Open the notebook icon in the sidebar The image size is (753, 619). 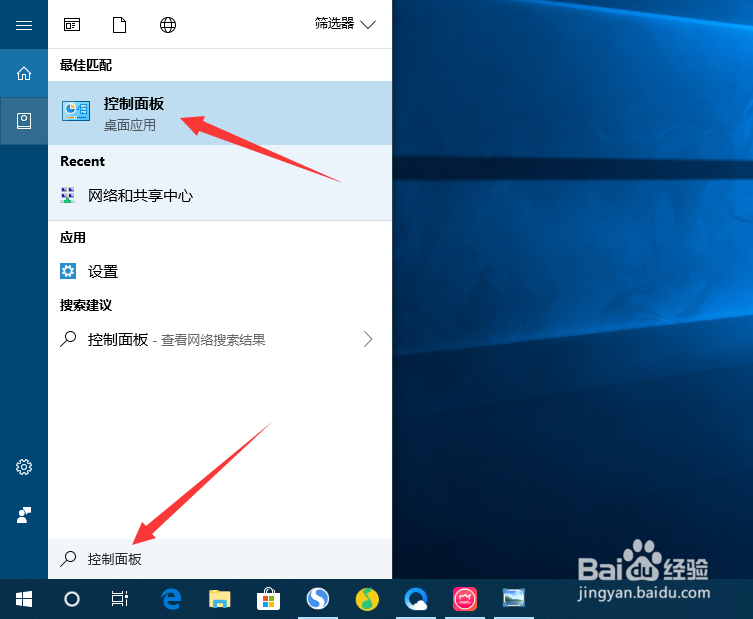24,121
